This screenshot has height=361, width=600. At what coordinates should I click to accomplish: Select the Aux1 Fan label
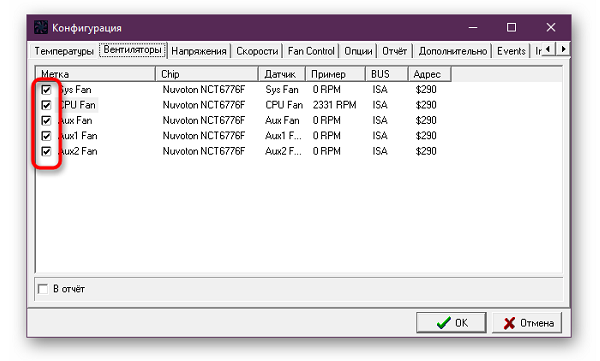78,136
